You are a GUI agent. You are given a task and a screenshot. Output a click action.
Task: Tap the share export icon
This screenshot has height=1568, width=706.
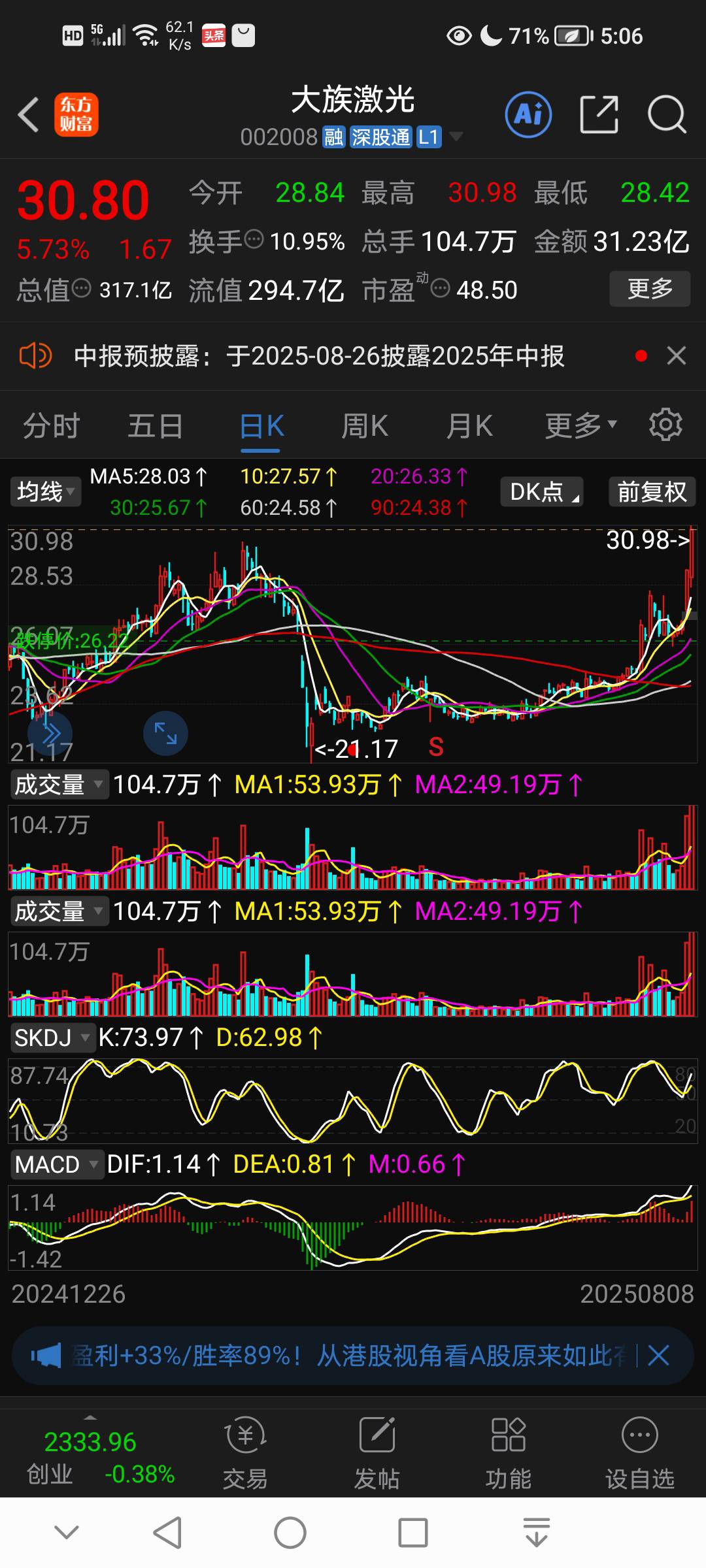(599, 114)
